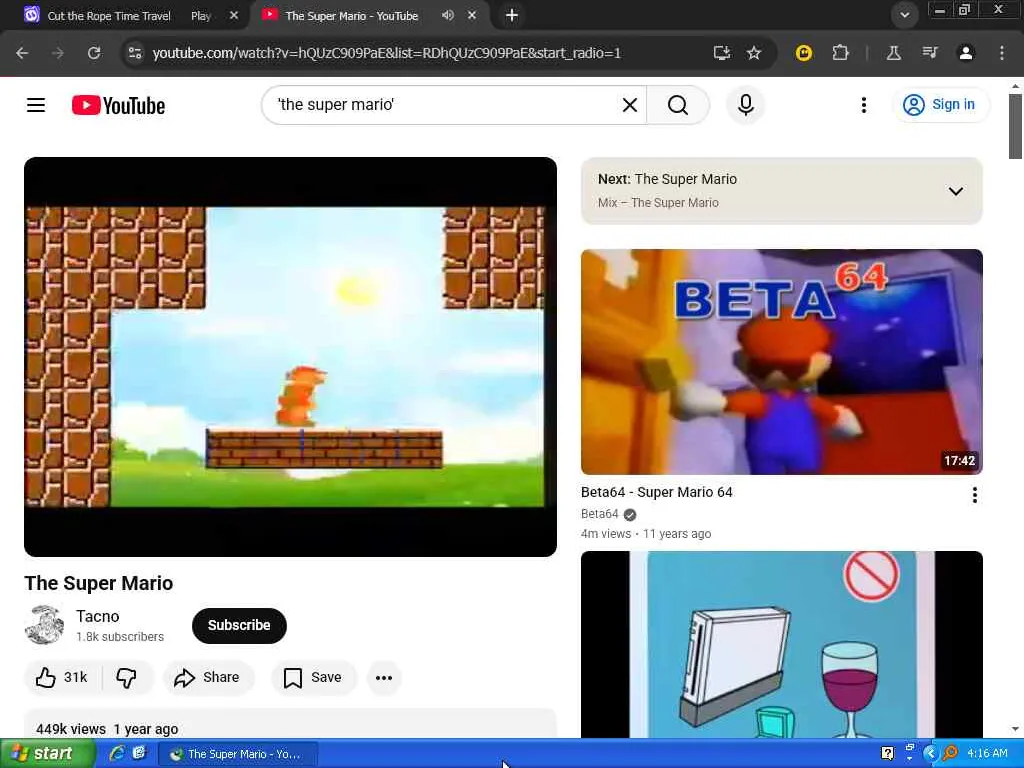Open the Beta64 video thumbnail
Image resolution: width=1024 pixels, height=768 pixels.
pos(782,362)
